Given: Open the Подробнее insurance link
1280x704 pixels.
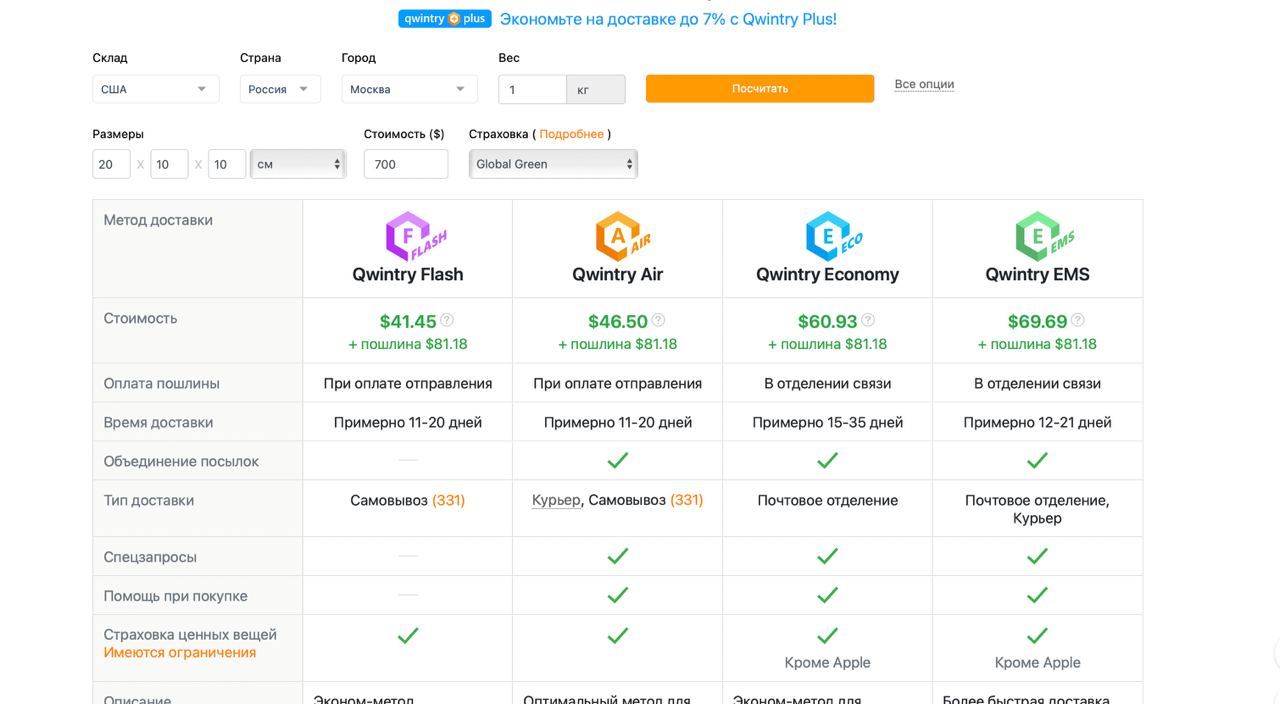Looking at the screenshot, I should pos(572,134).
